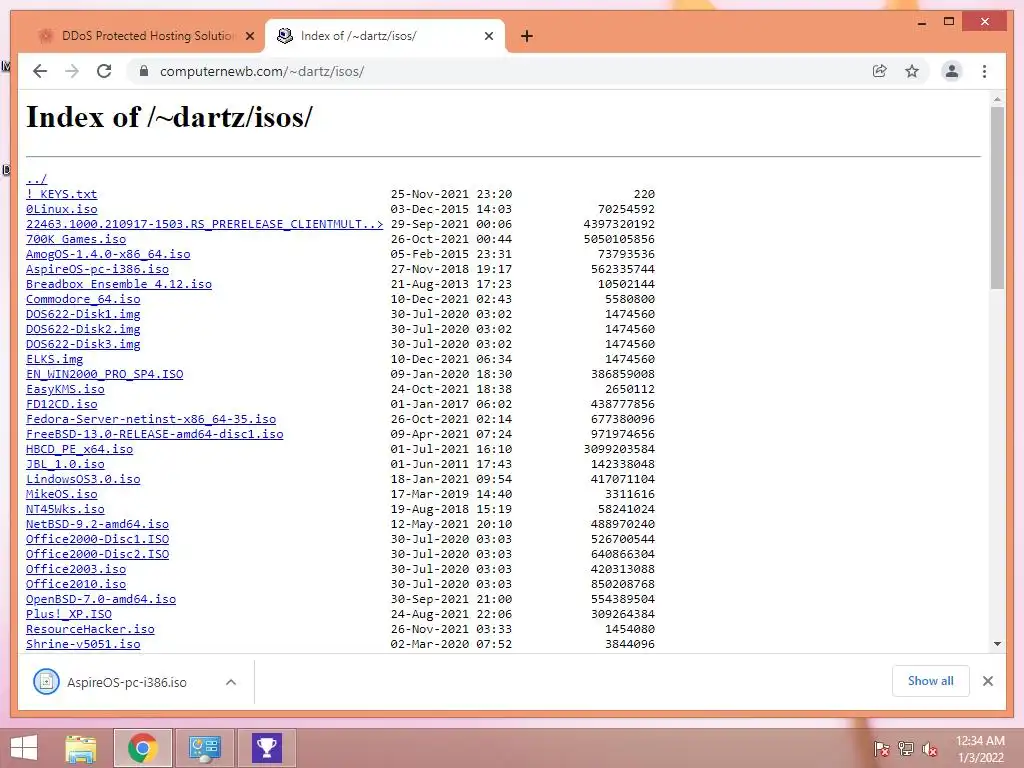Share this page using the share icon
This screenshot has height=768, width=1024.
(880, 71)
